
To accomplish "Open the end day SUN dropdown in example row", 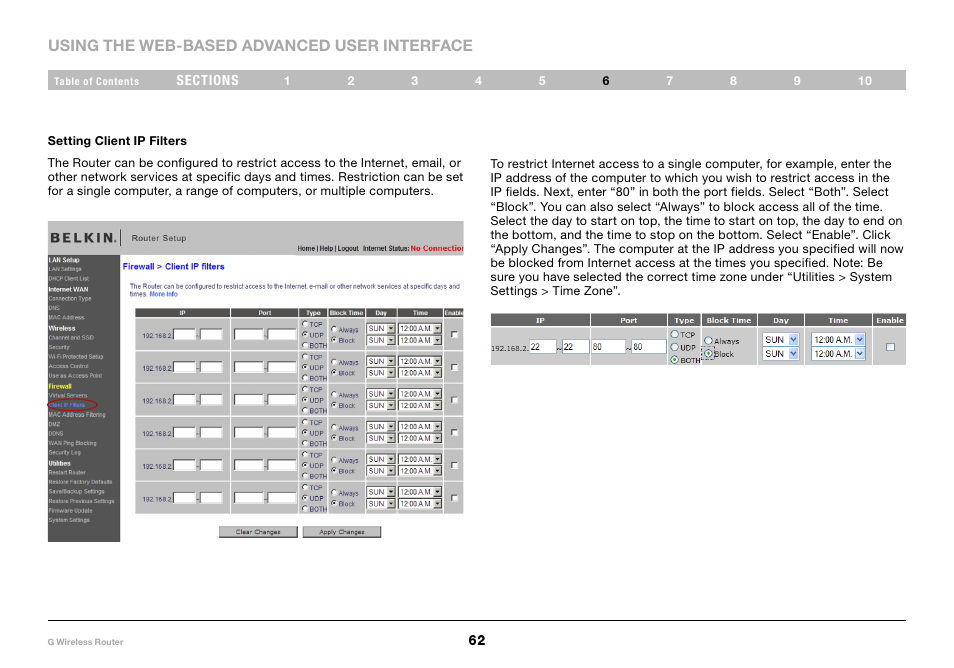I will [781, 353].
